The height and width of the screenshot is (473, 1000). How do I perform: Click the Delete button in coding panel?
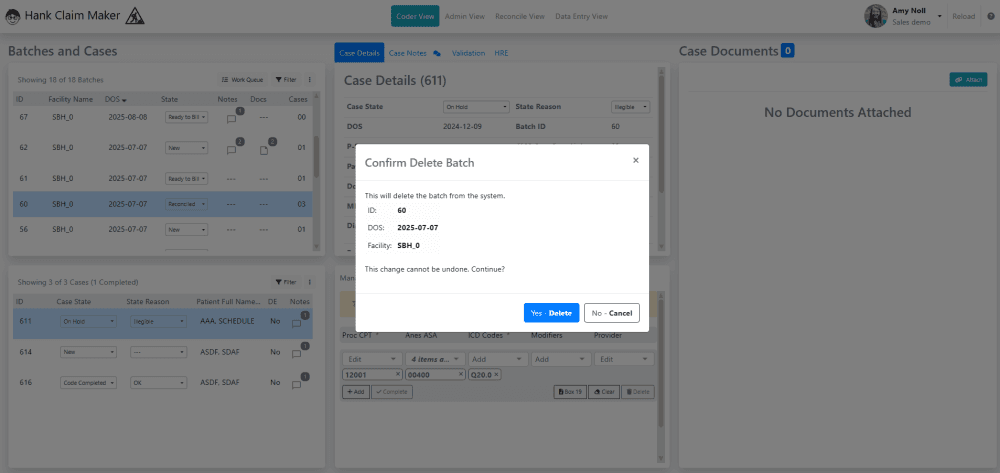click(x=638, y=391)
